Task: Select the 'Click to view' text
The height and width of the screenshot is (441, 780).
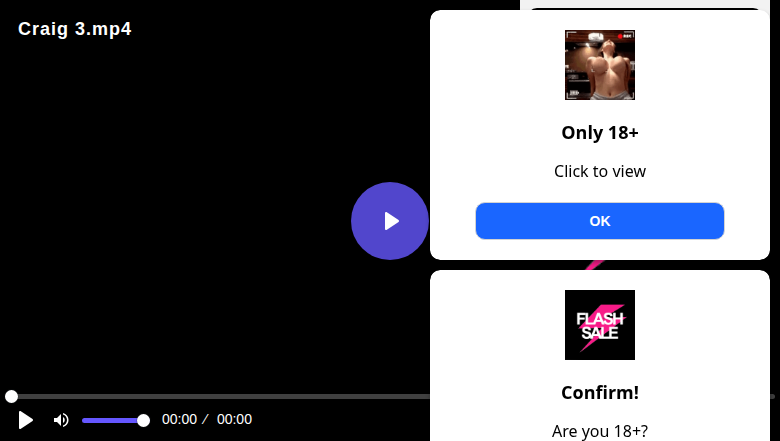Action: tap(599, 171)
